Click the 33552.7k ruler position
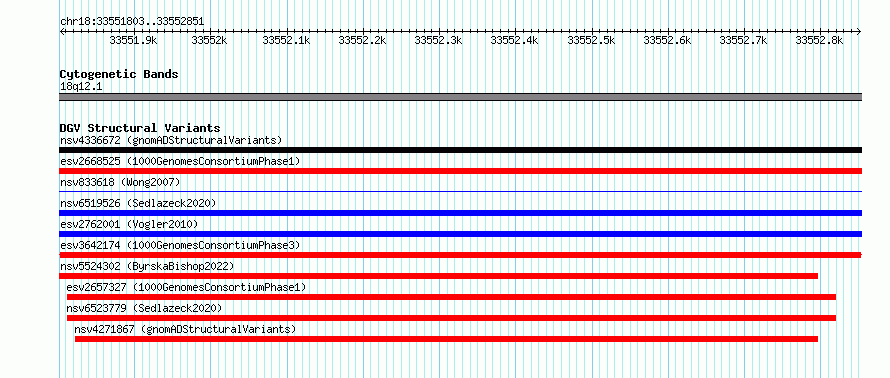The width and height of the screenshot is (890, 378). (x=743, y=40)
